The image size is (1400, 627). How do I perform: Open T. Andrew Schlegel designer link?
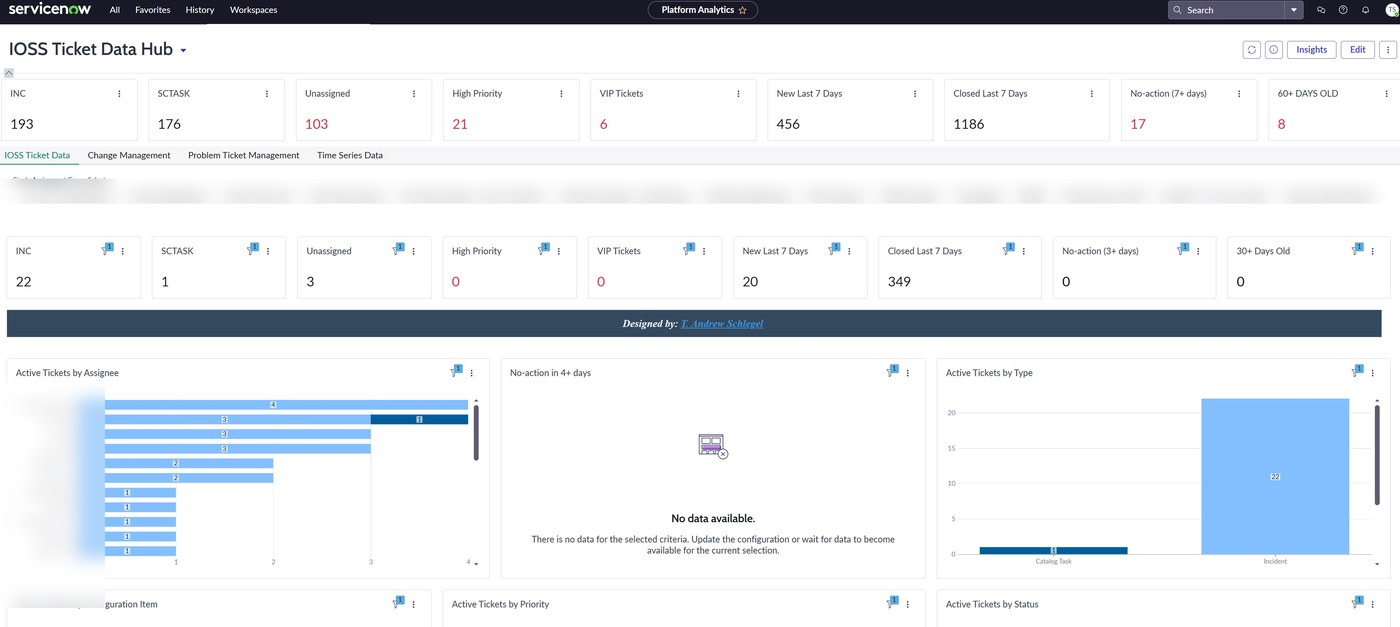722,324
